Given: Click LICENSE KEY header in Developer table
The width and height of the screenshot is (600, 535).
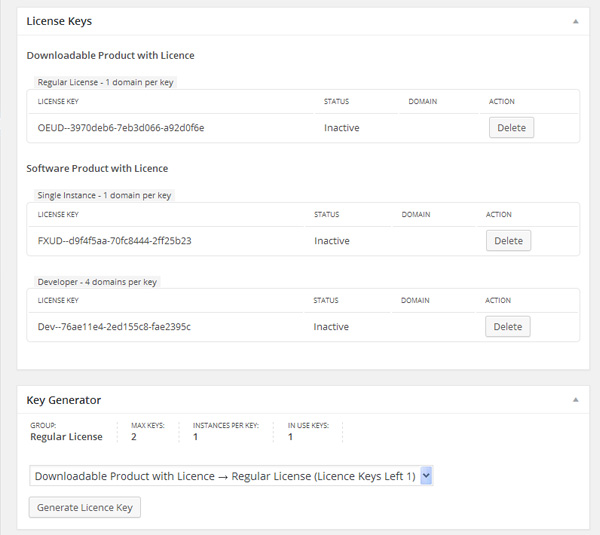Looking at the screenshot, I should (58, 300).
